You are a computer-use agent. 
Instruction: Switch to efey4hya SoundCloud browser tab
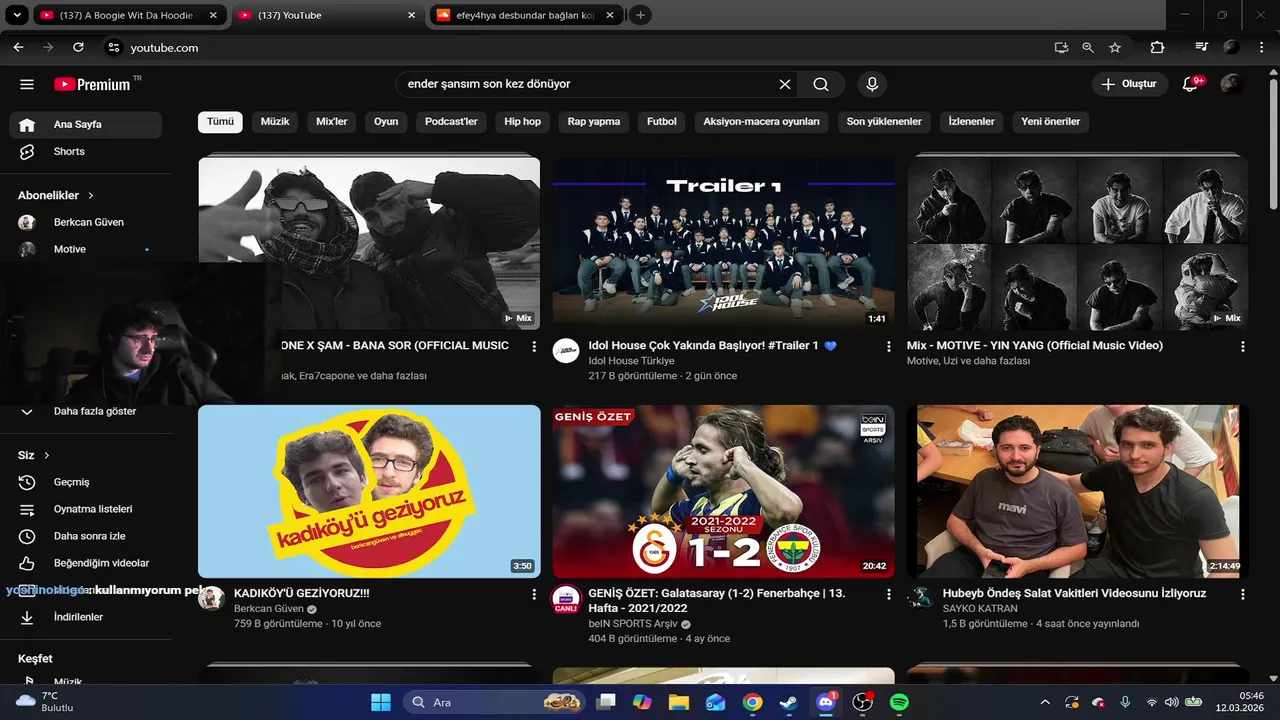524,15
